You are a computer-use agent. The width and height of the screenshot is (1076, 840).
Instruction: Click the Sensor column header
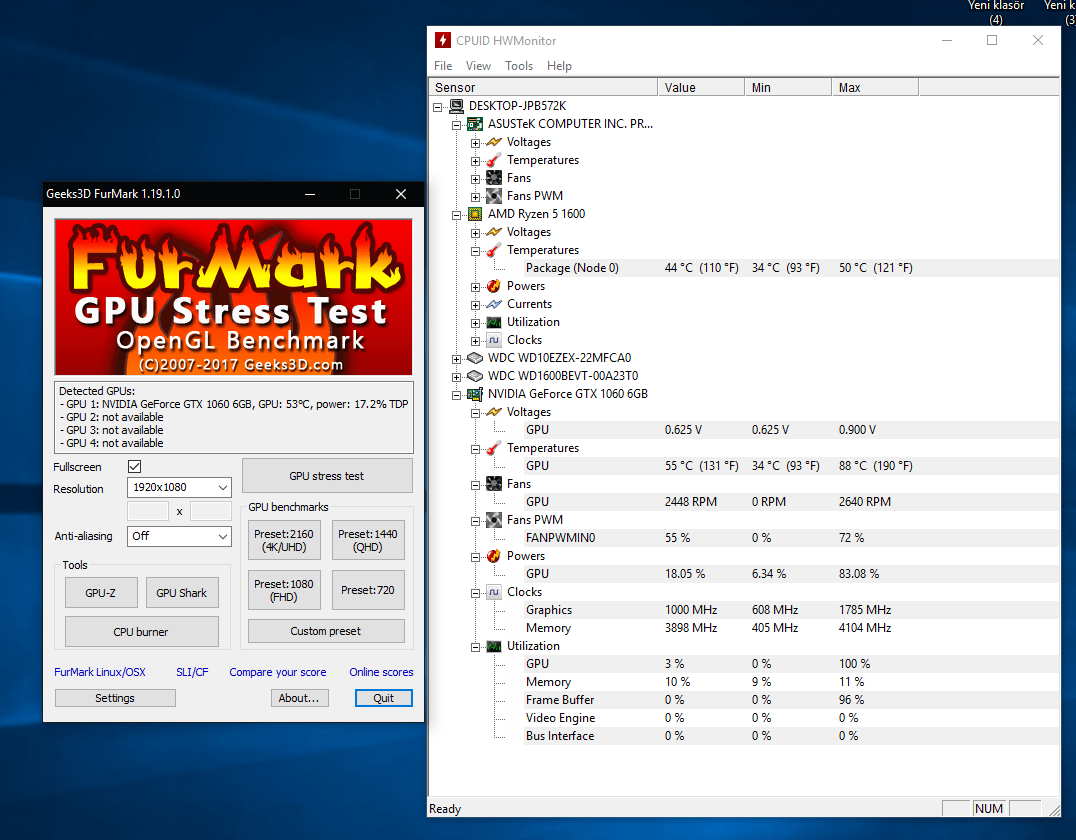coord(543,87)
